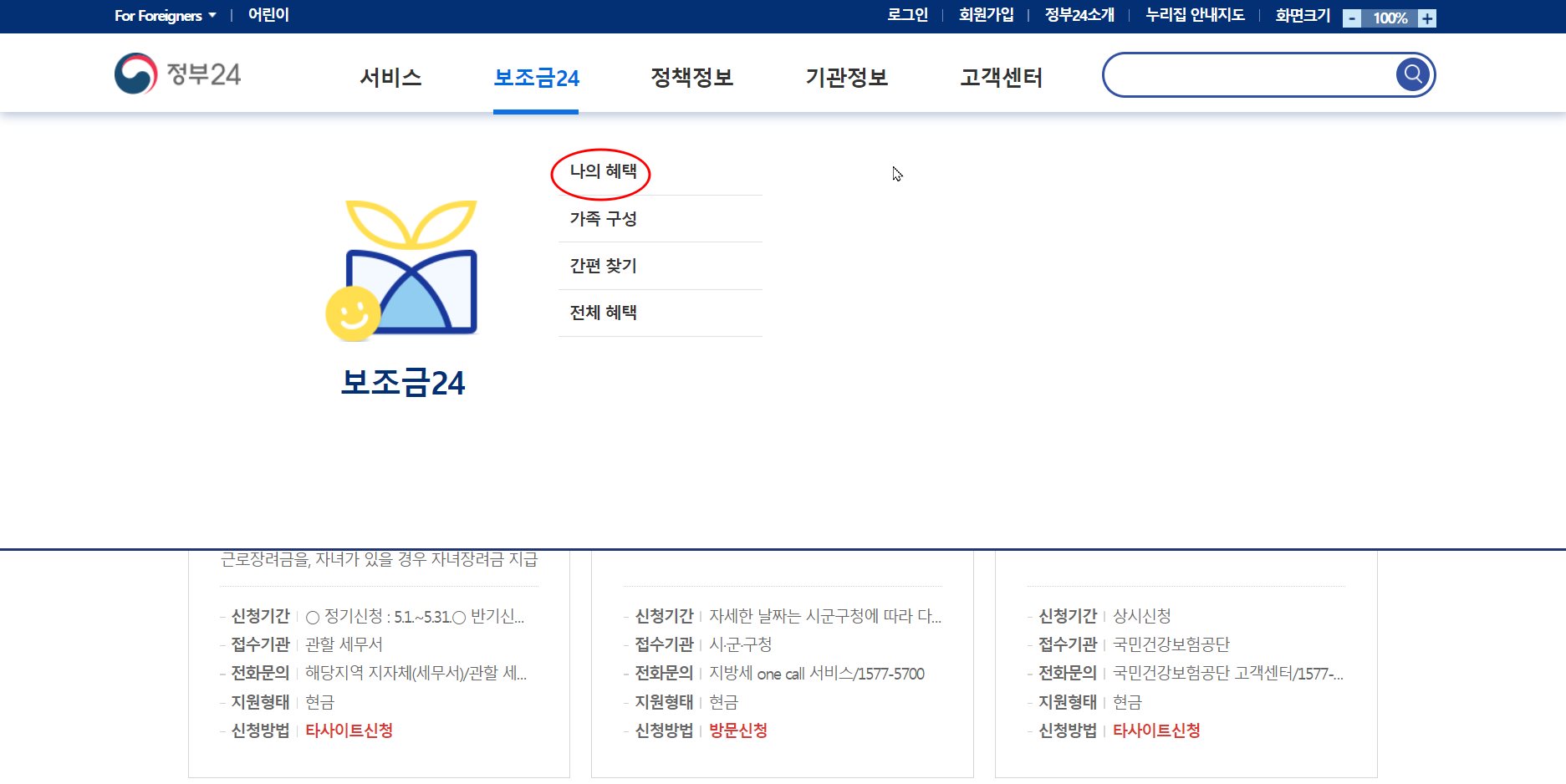The width and height of the screenshot is (1566, 784).
Task: Click 타사이트신청 in the 관할 세무서 card
Action: 349,731
